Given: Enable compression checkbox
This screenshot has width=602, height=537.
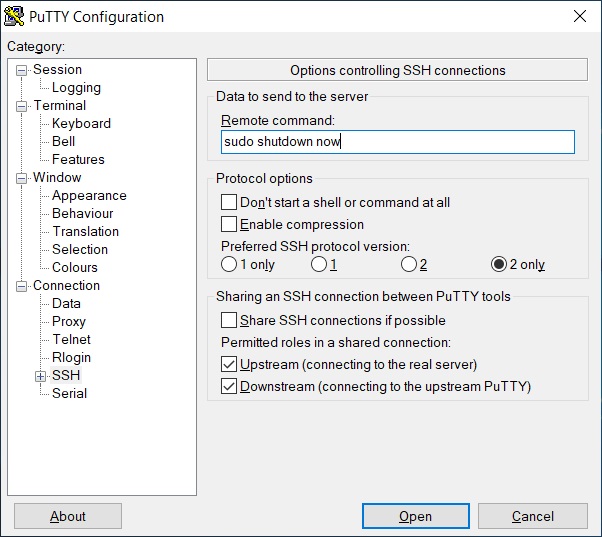Looking at the screenshot, I should [x=229, y=224].
